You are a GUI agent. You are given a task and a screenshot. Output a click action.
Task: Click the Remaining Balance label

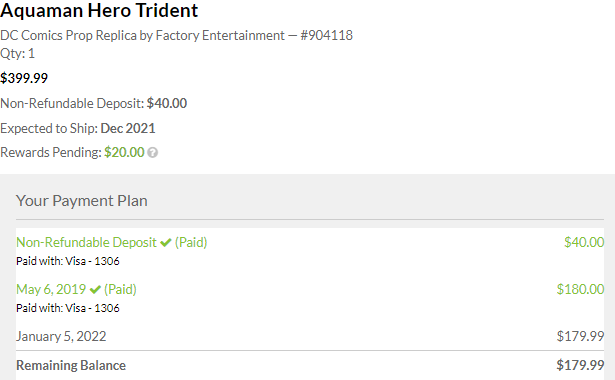71,365
